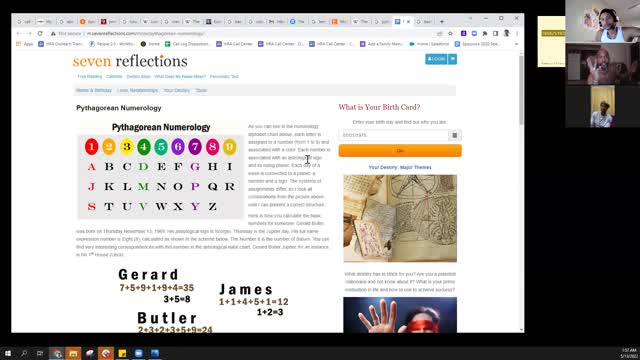The image size is (640, 360).
Task: Open Task View on the taskbar
Action: click(x=40, y=353)
